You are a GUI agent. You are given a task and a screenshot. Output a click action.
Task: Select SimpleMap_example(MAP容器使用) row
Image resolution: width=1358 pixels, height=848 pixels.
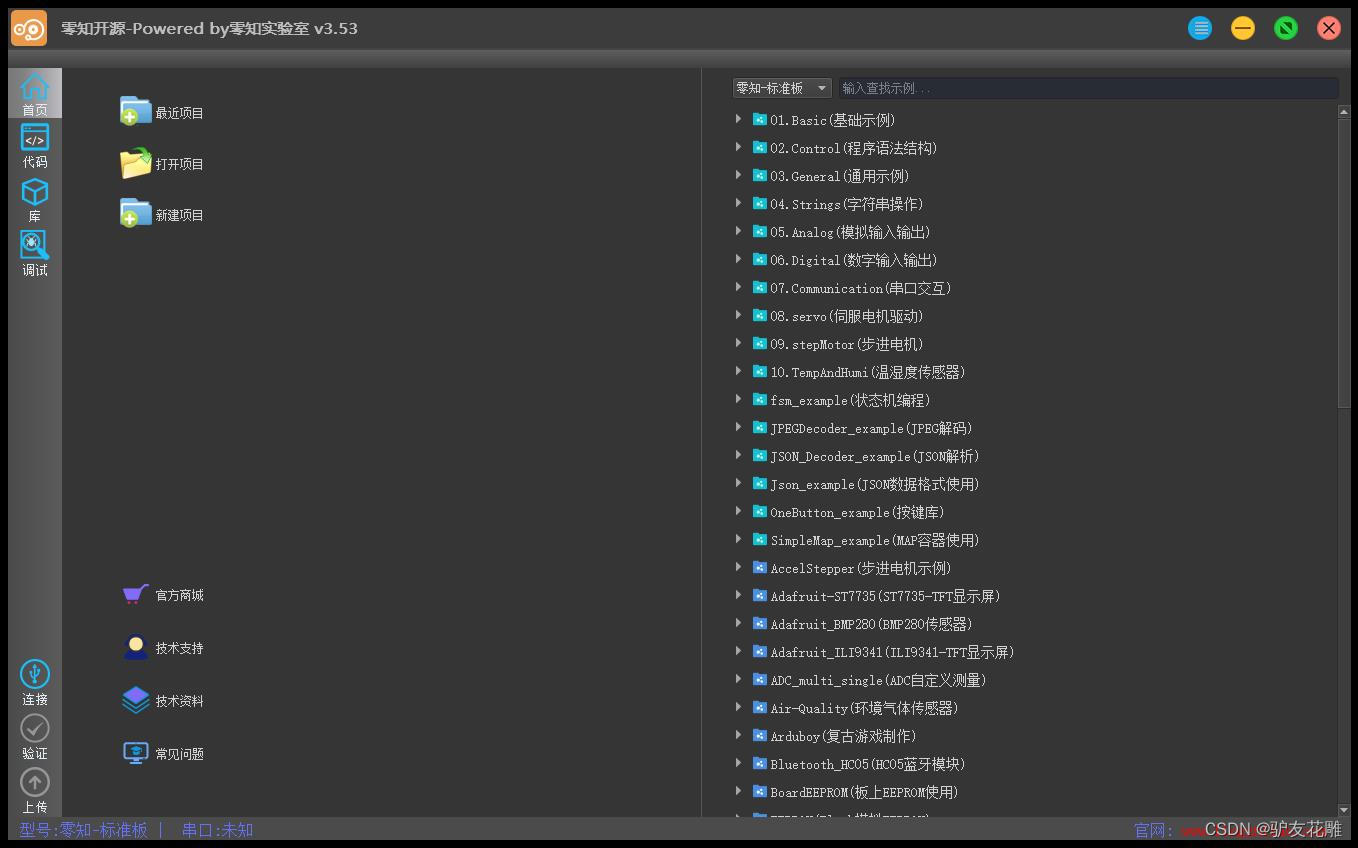[875, 540]
